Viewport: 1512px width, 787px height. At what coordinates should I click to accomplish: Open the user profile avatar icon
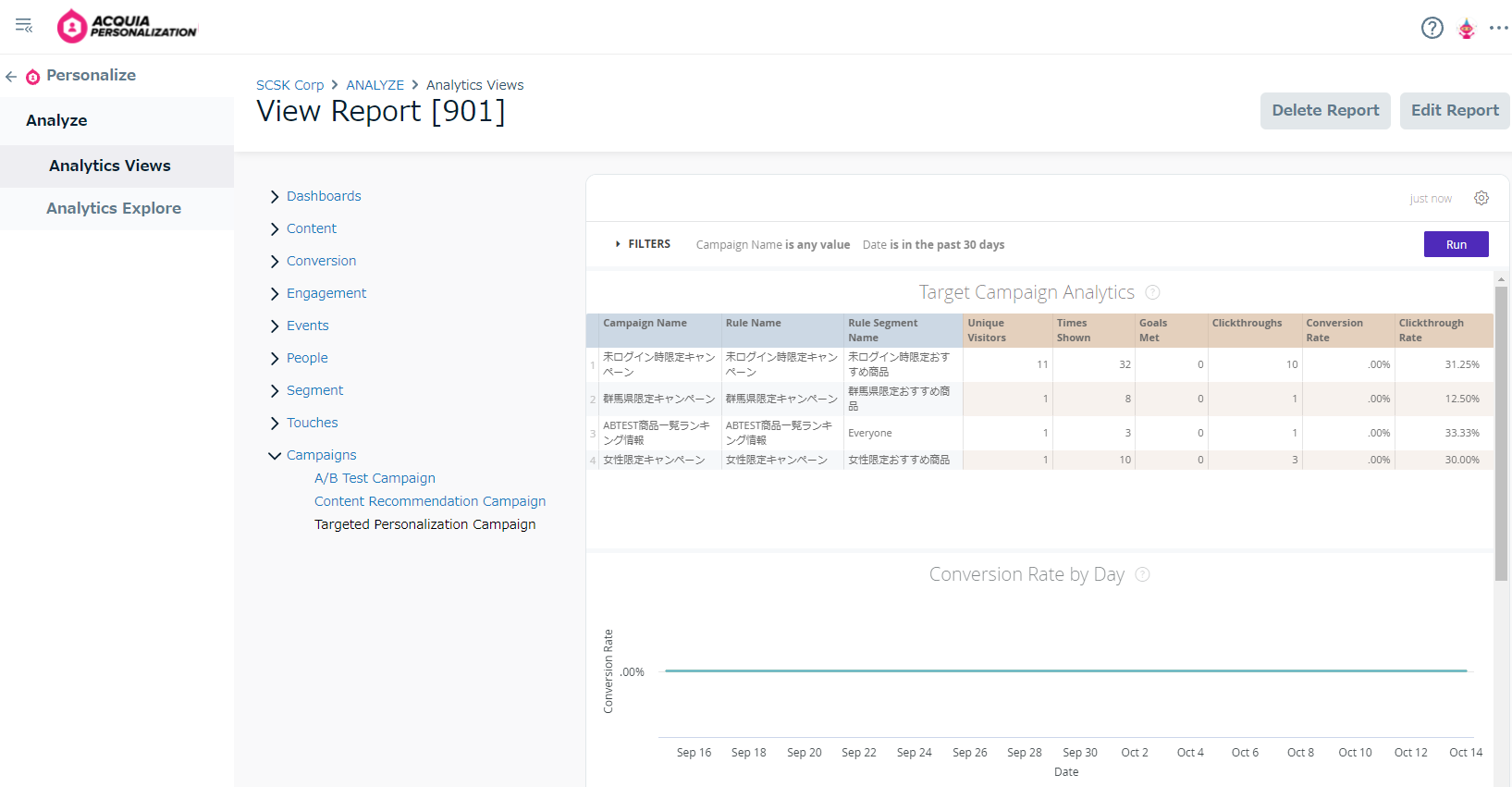(1467, 29)
